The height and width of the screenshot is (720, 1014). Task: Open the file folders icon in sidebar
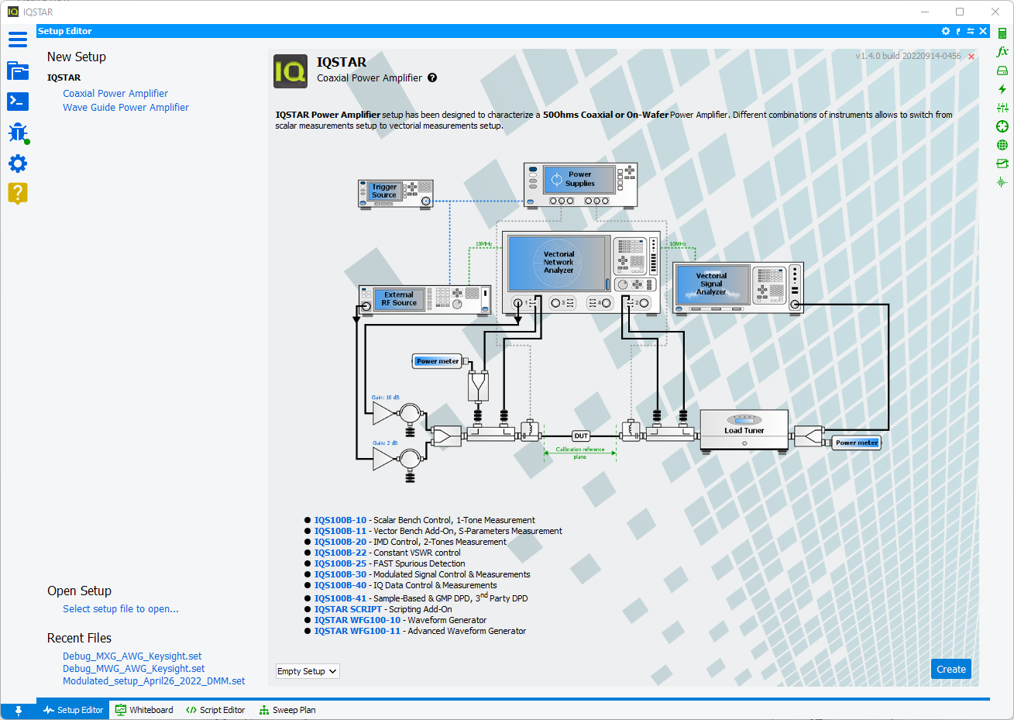click(17, 71)
